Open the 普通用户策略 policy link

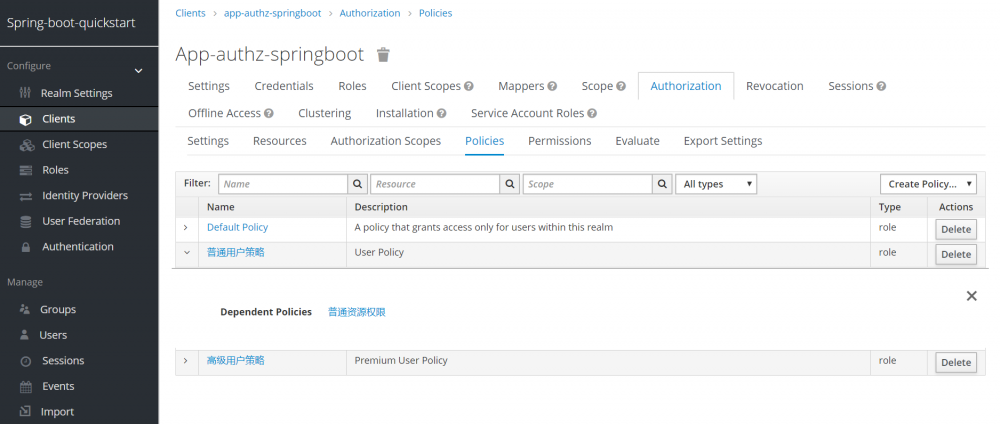pos(235,252)
